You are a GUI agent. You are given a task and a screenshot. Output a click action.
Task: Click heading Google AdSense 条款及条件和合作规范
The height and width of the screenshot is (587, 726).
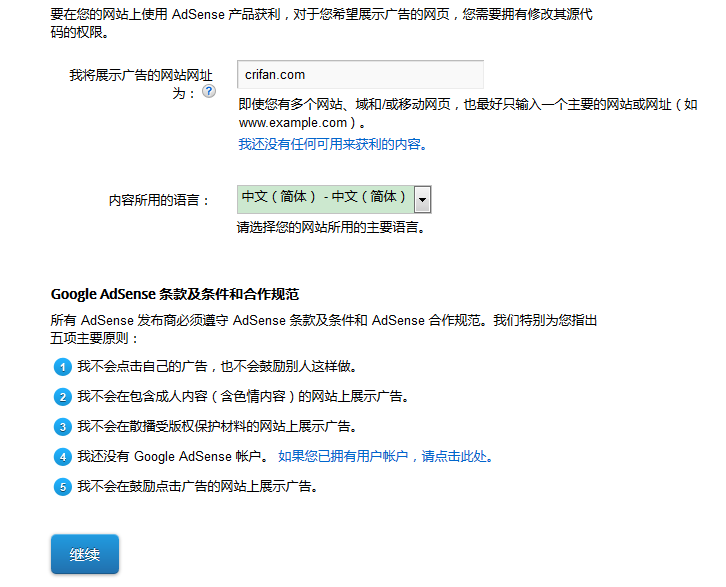(175, 294)
